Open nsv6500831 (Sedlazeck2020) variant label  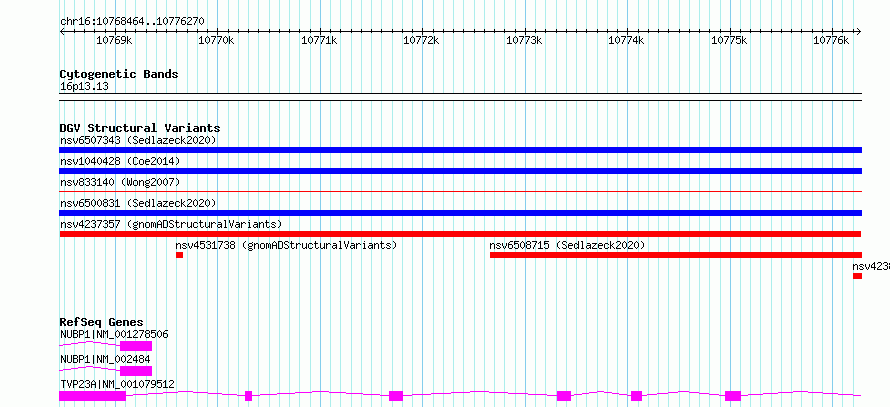pyautogui.click(x=138, y=203)
